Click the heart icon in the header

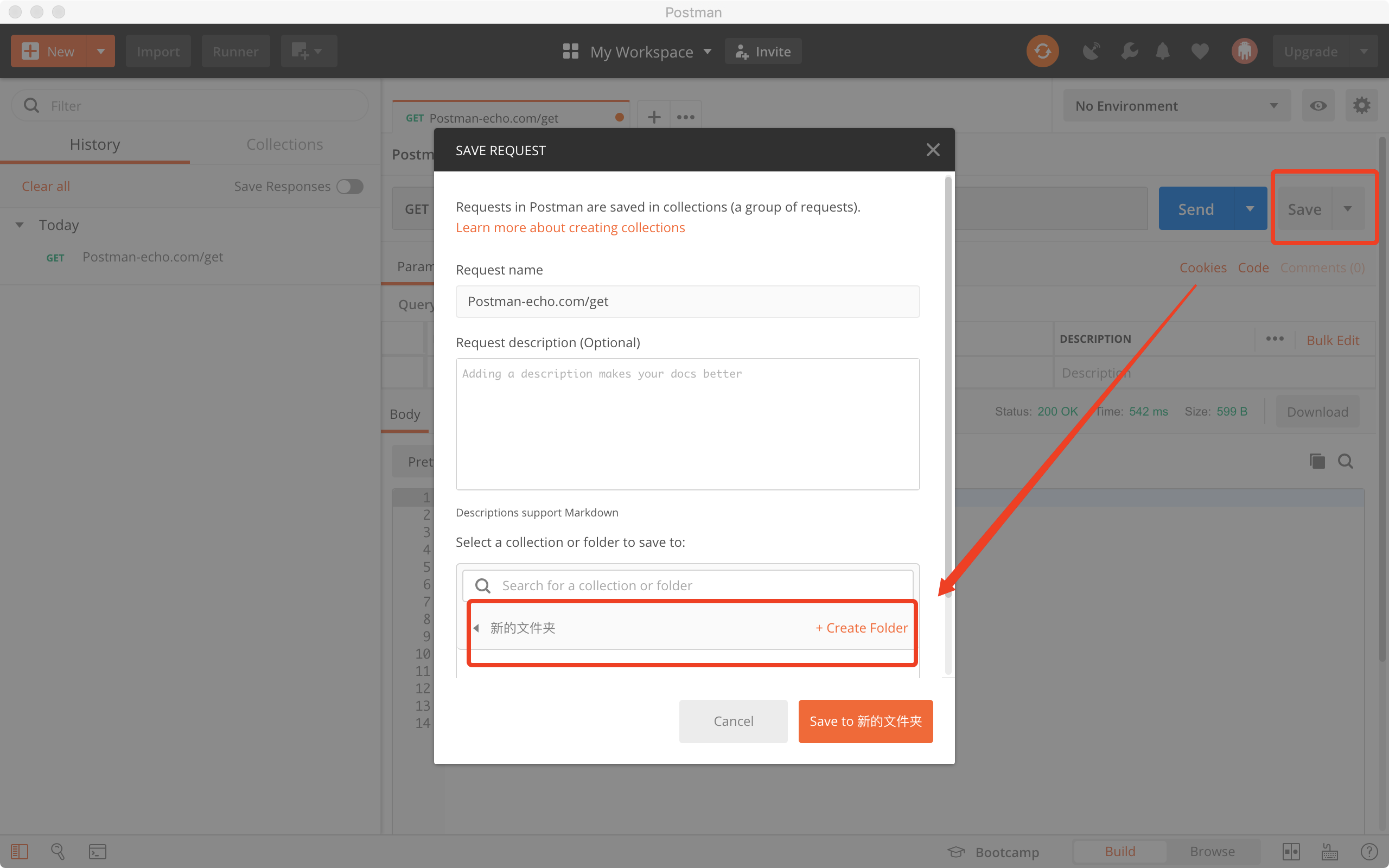click(x=1200, y=51)
